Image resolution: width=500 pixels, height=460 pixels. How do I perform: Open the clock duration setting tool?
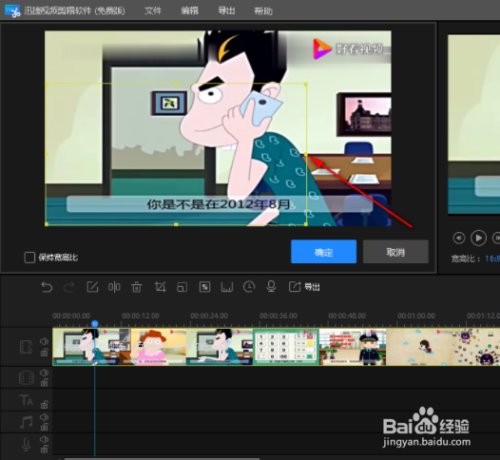pyautogui.click(x=249, y=287)
